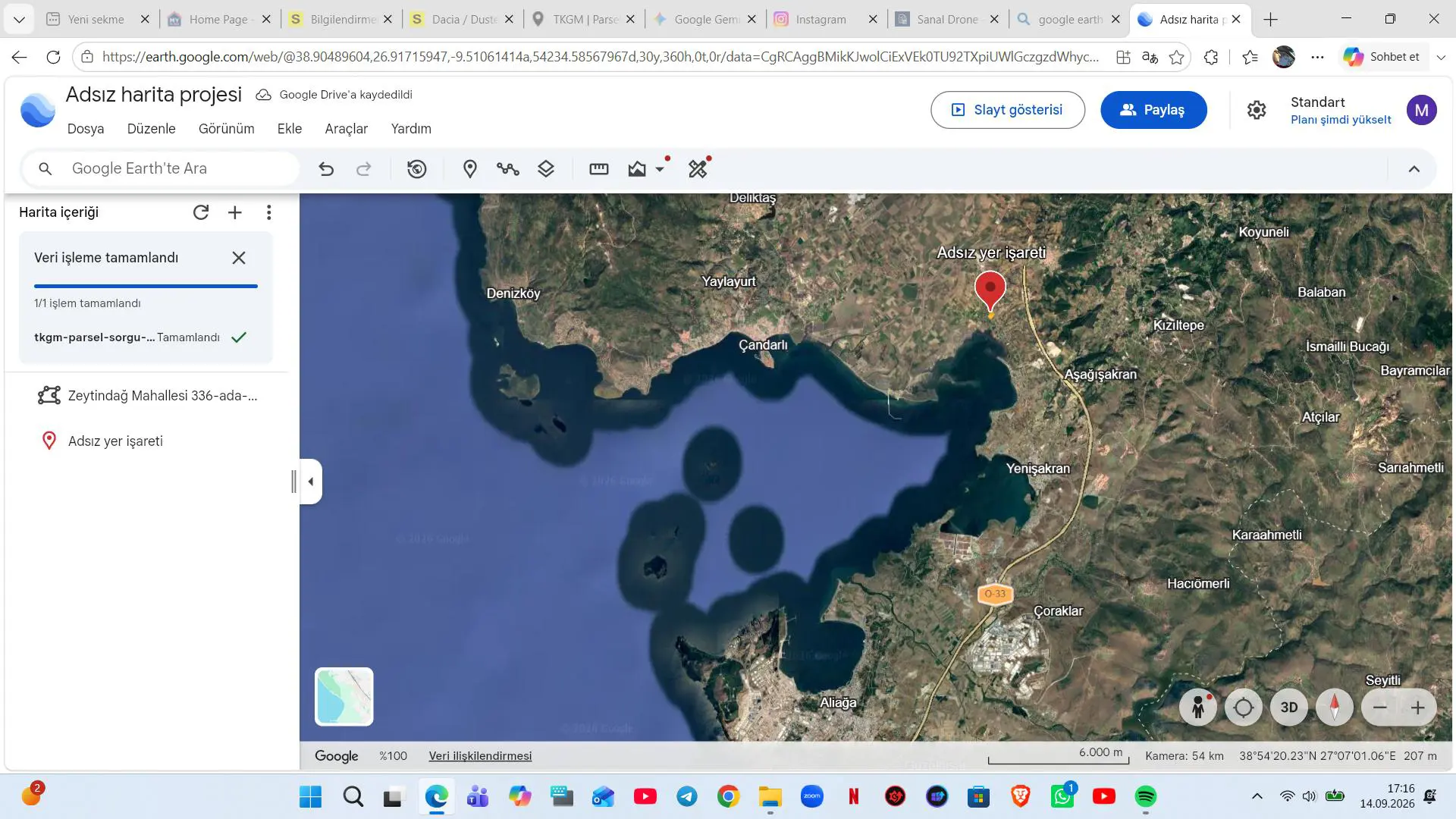This screenshot has height=819, width=1456.
Task: Open Spotify from the taskbar
Action: coord(1145,796)
